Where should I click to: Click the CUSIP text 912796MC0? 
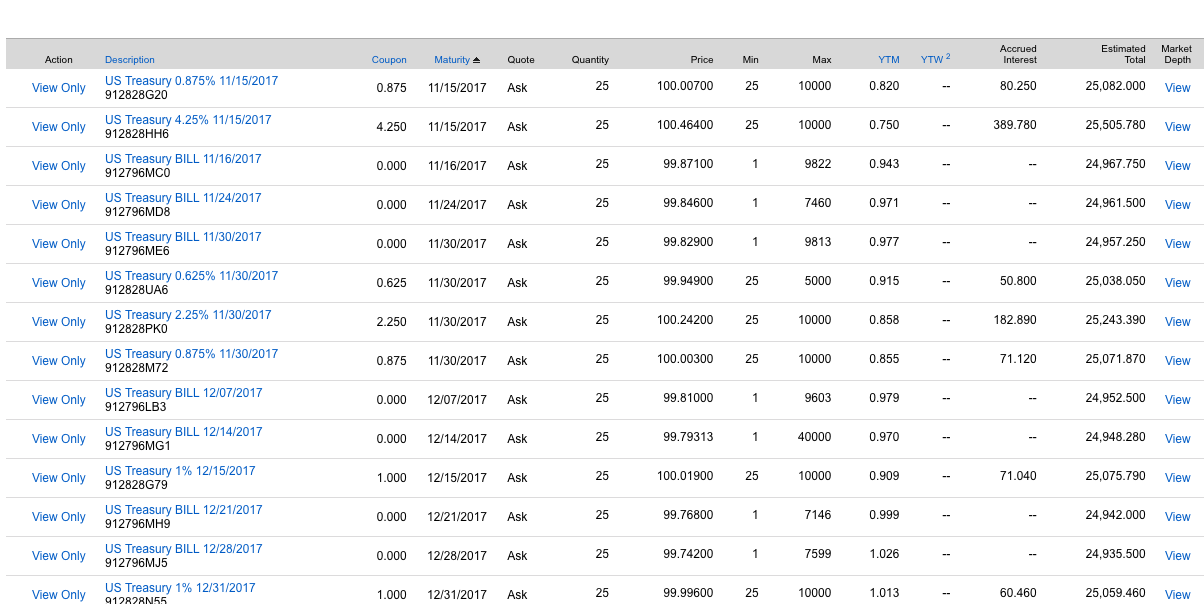point(137,173)
